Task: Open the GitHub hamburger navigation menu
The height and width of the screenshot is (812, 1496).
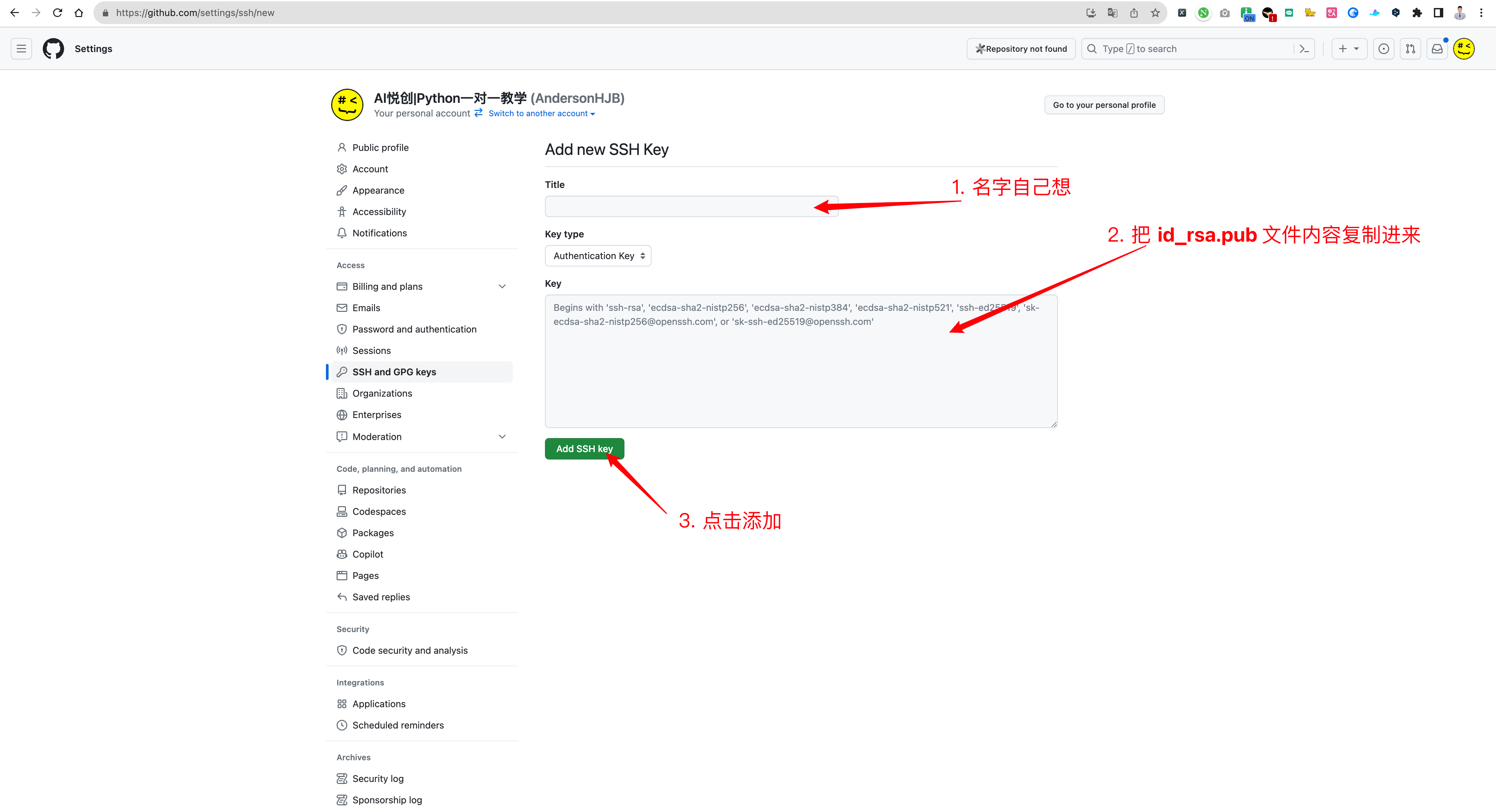Action: [21, 49]
